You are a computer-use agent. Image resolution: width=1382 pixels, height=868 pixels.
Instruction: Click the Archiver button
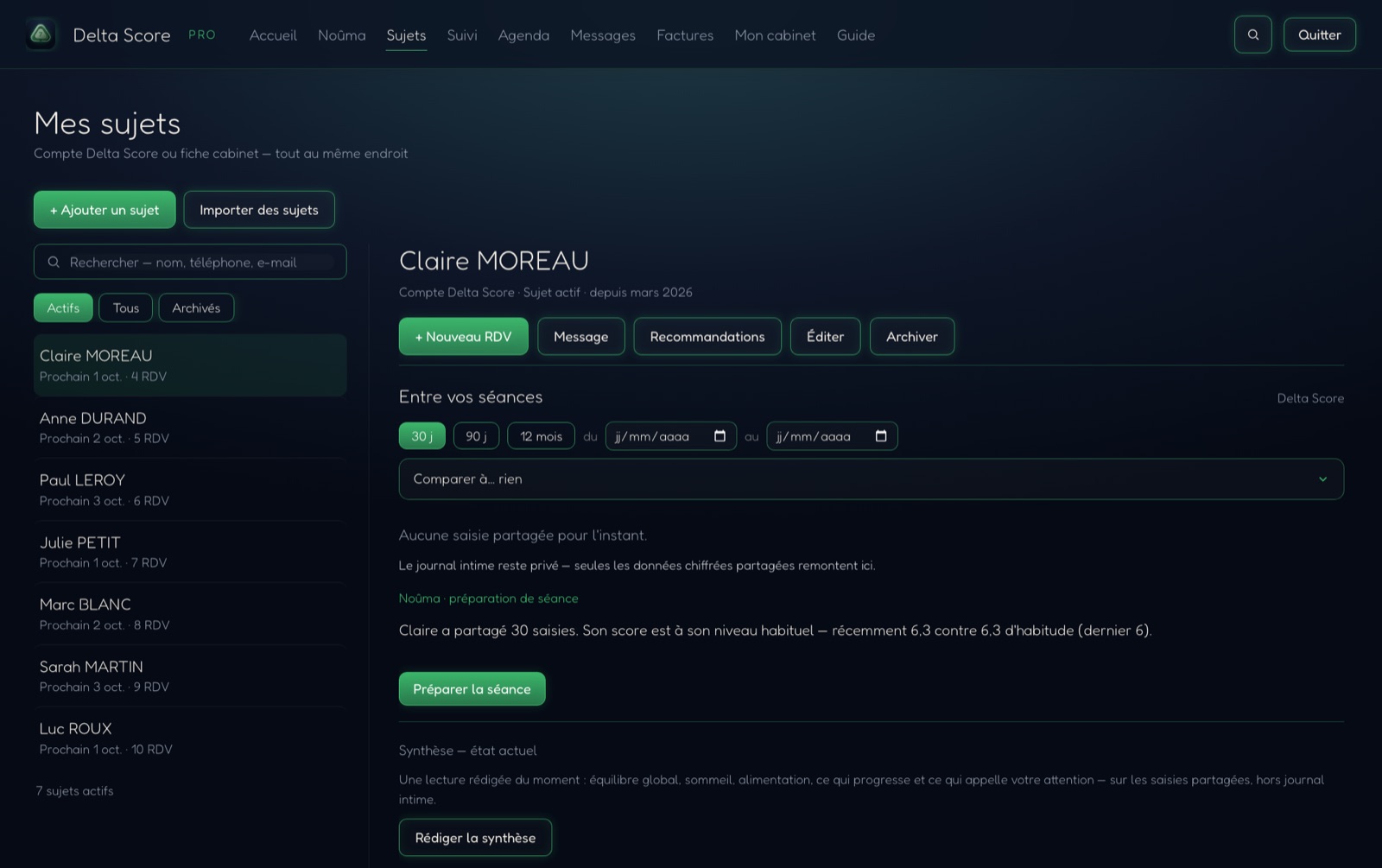912,337
